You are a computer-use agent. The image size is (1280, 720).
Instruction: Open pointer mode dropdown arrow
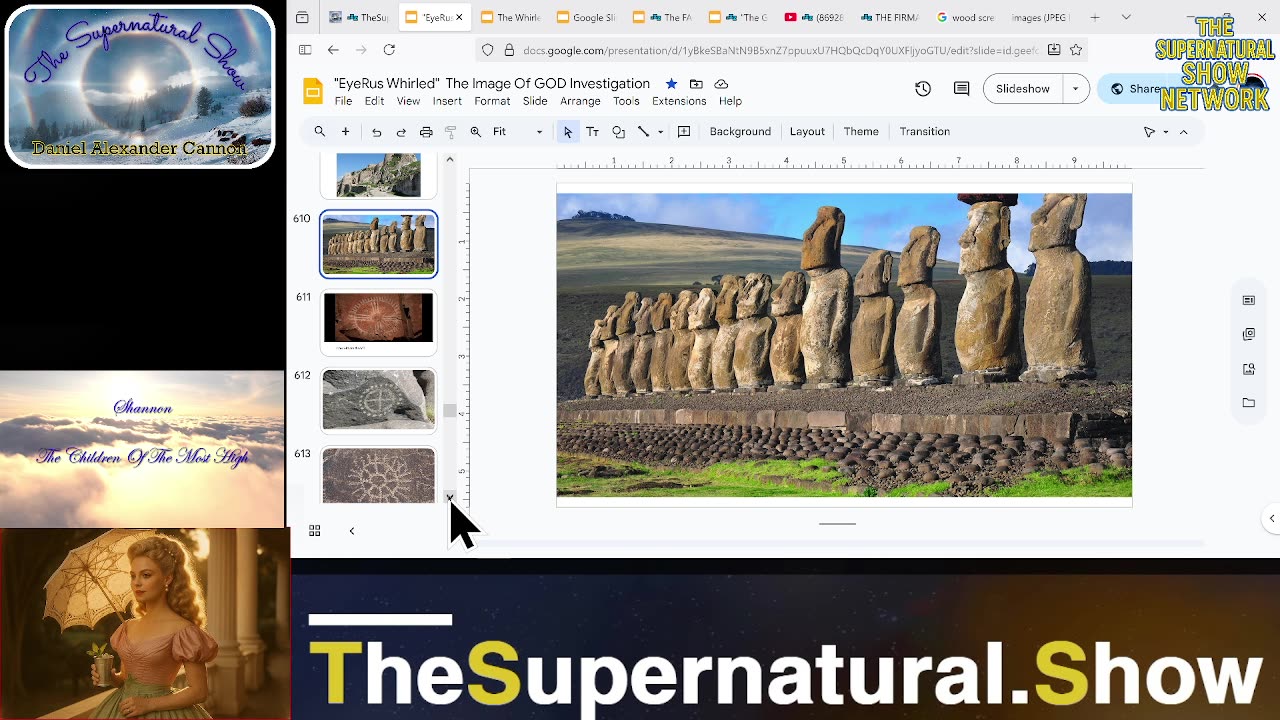pos(1165,132)
